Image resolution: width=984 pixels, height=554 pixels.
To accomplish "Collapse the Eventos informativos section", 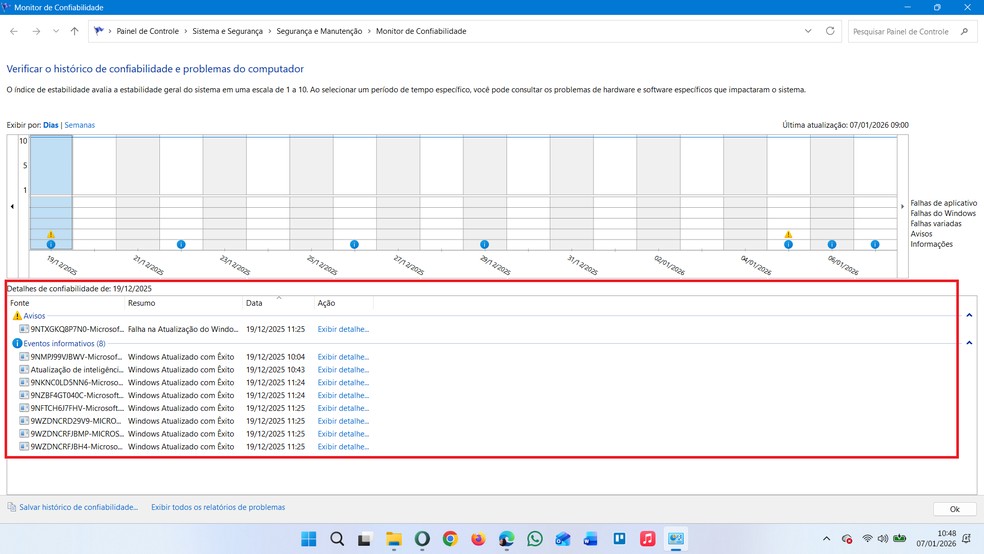I will click(x=969, y=343).
